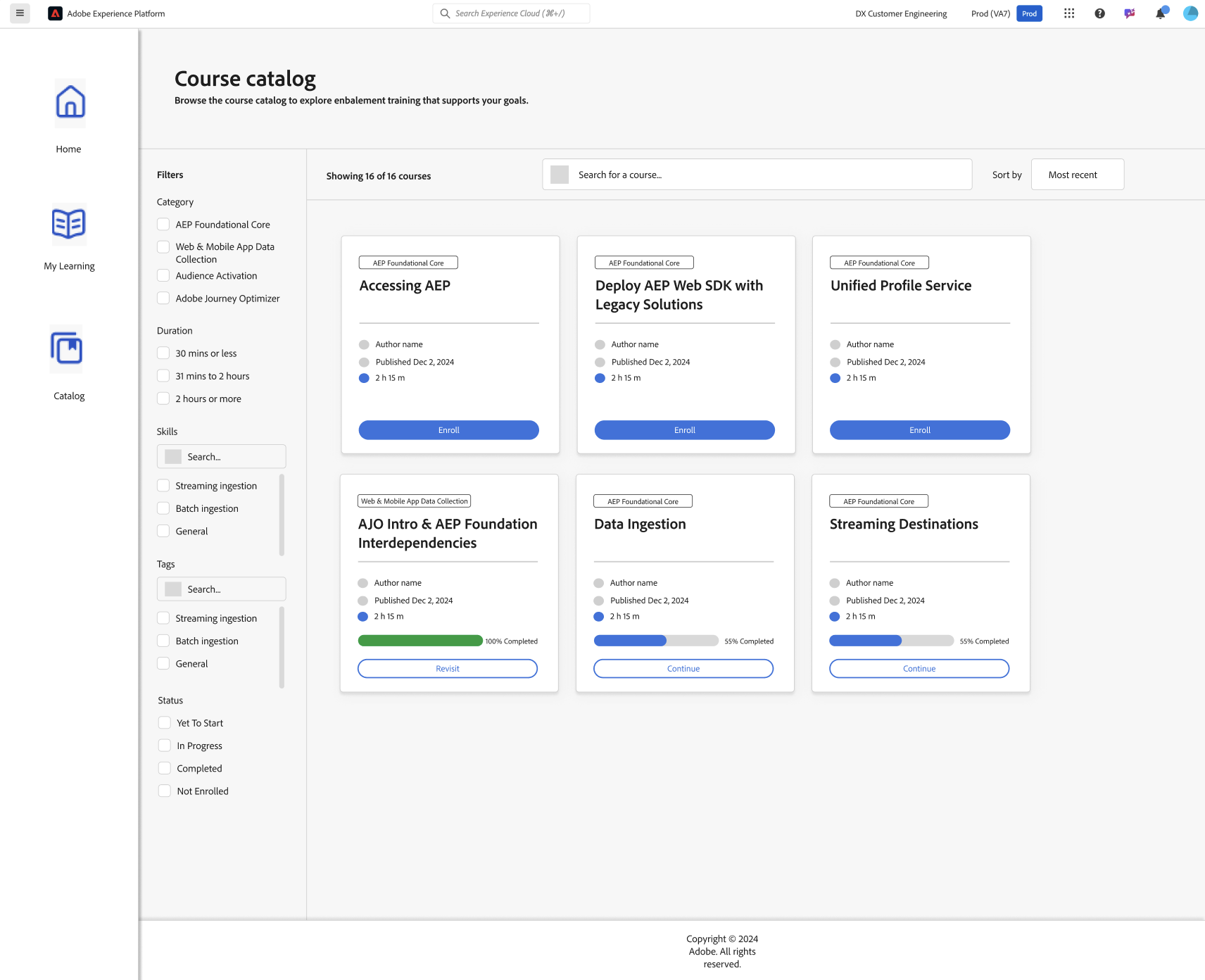Check AEP Foundational Core category filter
This screenshot has width=1205, height=980.
click(x=163, y=224)
